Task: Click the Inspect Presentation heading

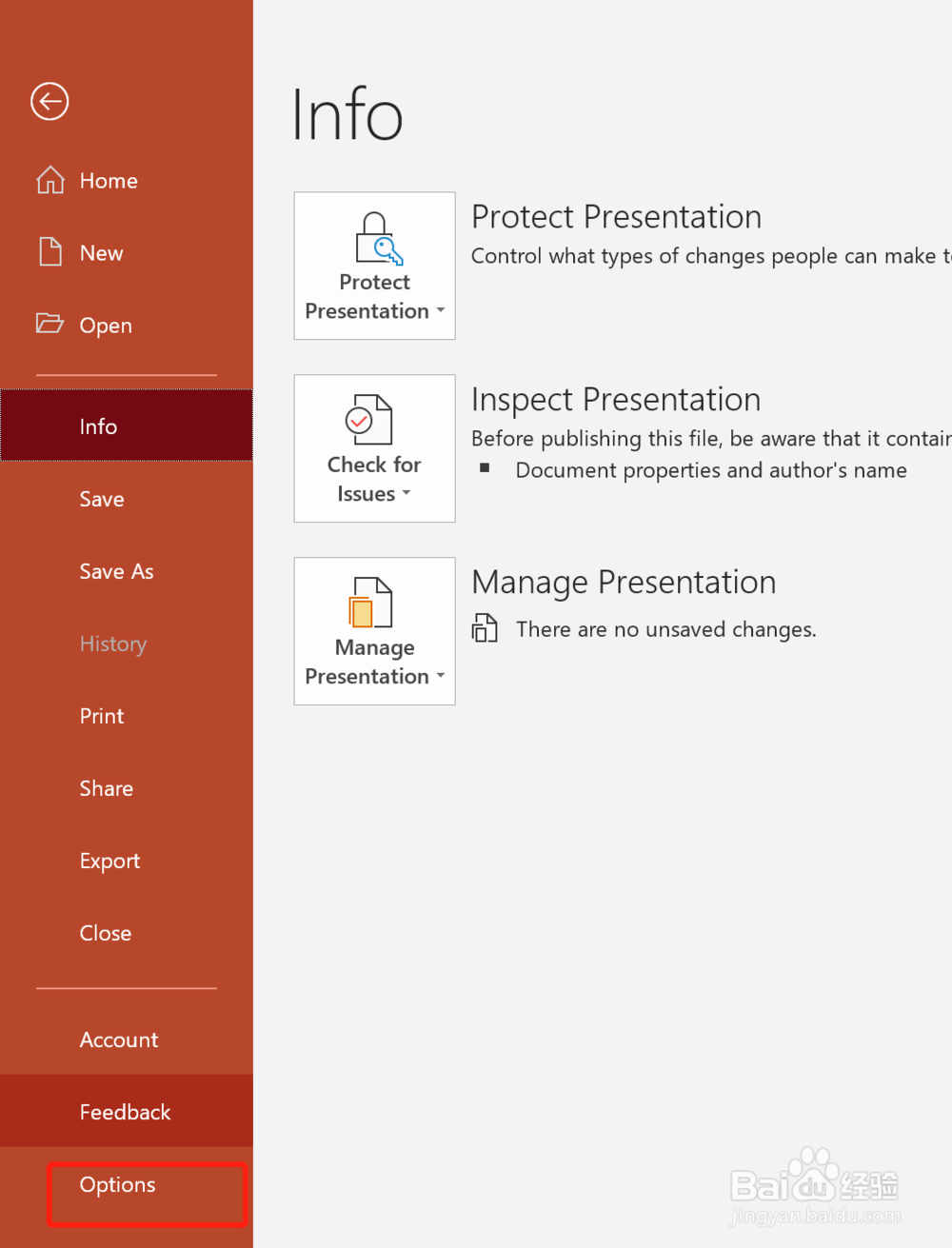Action: [616, 400]
